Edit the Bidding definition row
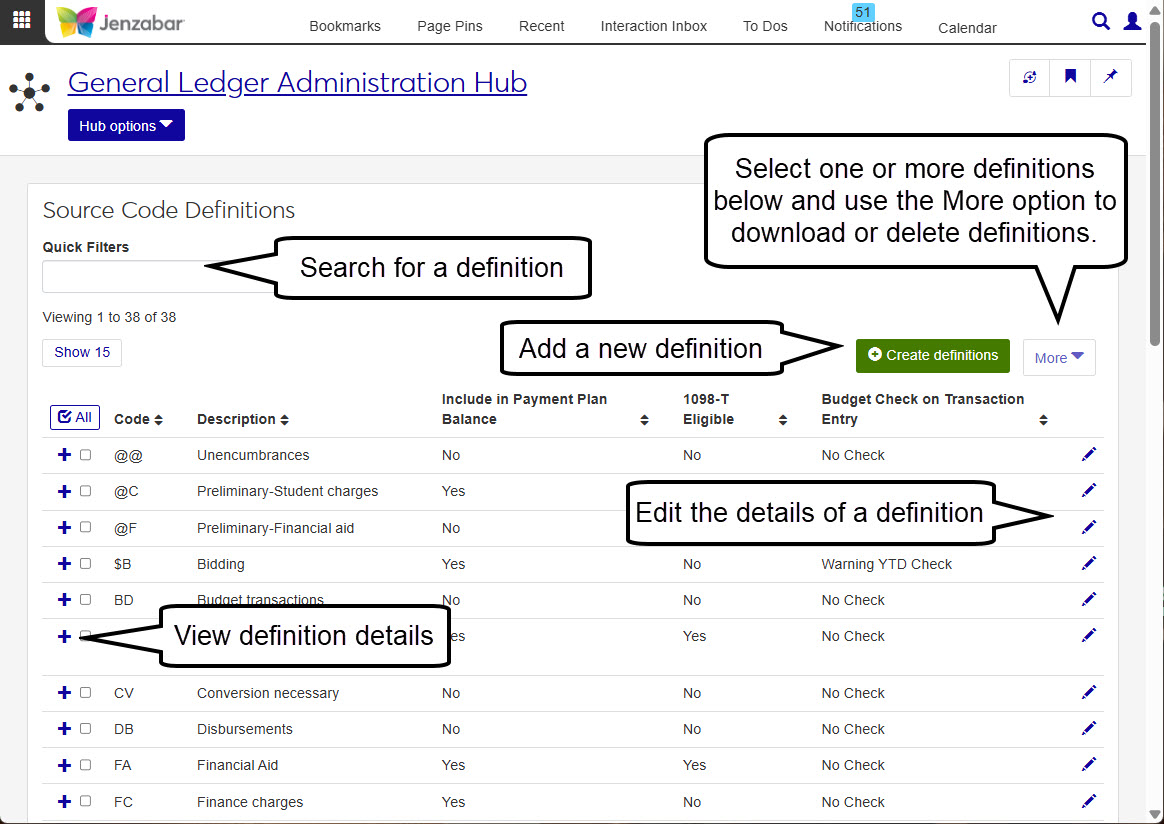The height and width of the screenshot is (824, 1164). coord(1088,564)
